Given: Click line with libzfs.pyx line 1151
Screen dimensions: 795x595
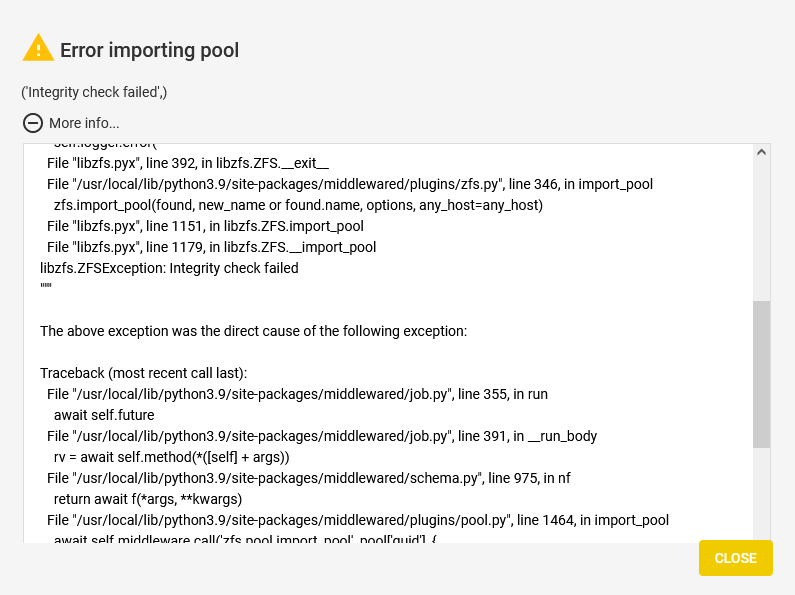Looking at the screenshot, I should [x=205, y=226].
